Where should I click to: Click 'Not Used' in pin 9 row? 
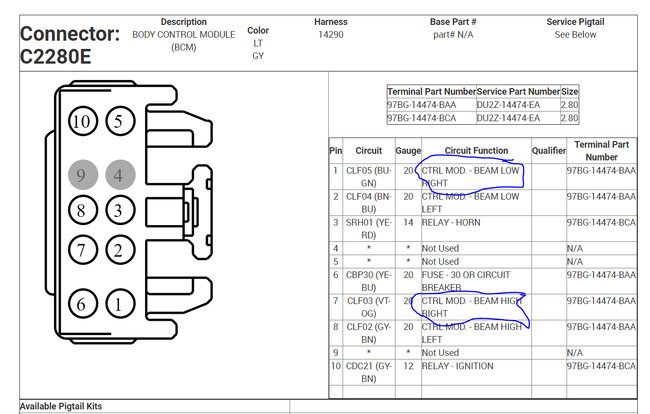pyautogui.click(x=440, y=353)
